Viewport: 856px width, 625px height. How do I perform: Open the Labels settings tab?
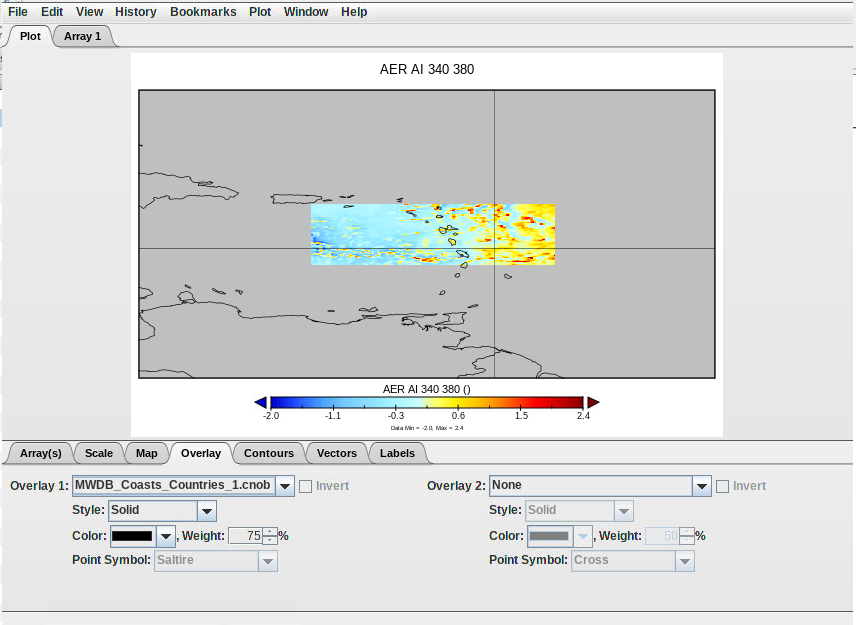point(397,453)
